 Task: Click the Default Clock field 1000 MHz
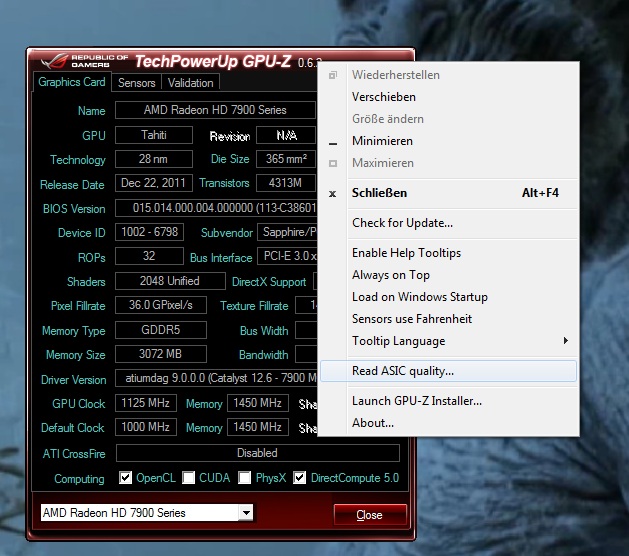(146, 427)
